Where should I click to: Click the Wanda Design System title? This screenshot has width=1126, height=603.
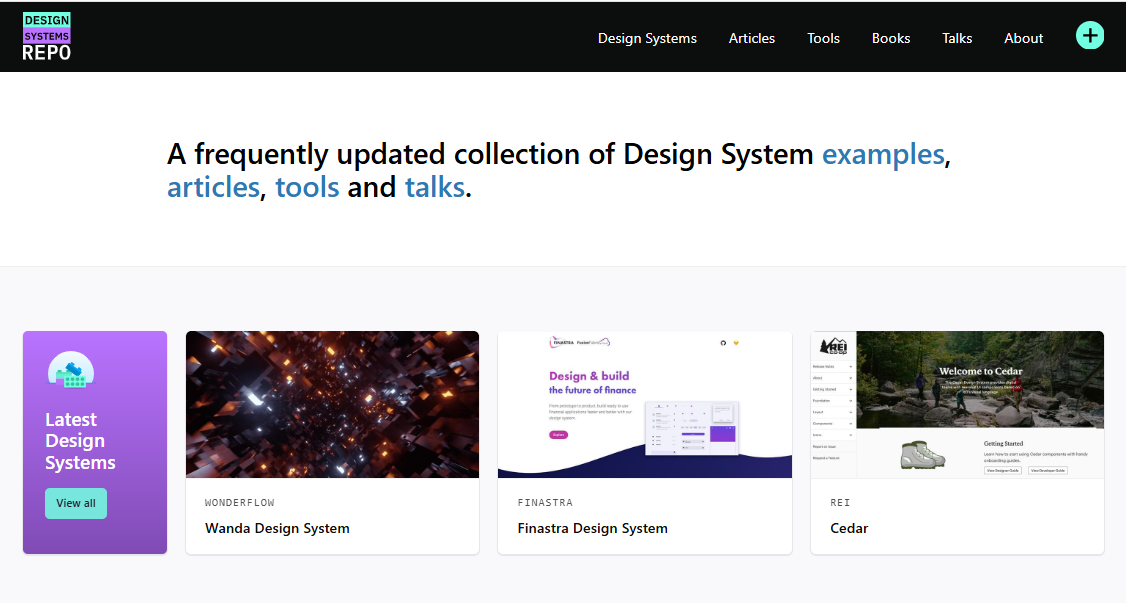click(x=277, y=528)
